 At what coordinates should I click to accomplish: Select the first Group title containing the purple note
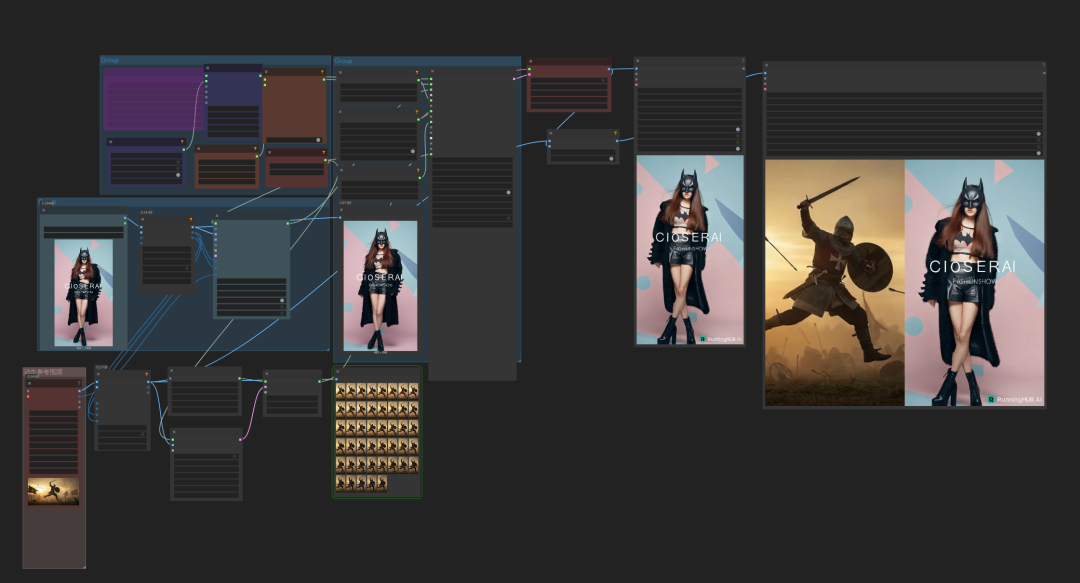point(110,60)
